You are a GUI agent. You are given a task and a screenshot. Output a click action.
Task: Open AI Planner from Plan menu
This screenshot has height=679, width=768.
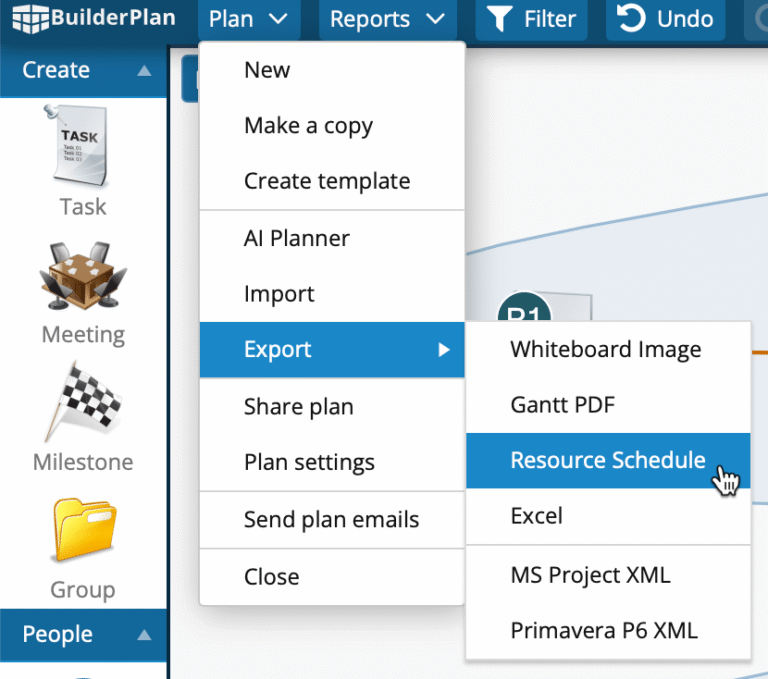point(296,238)
